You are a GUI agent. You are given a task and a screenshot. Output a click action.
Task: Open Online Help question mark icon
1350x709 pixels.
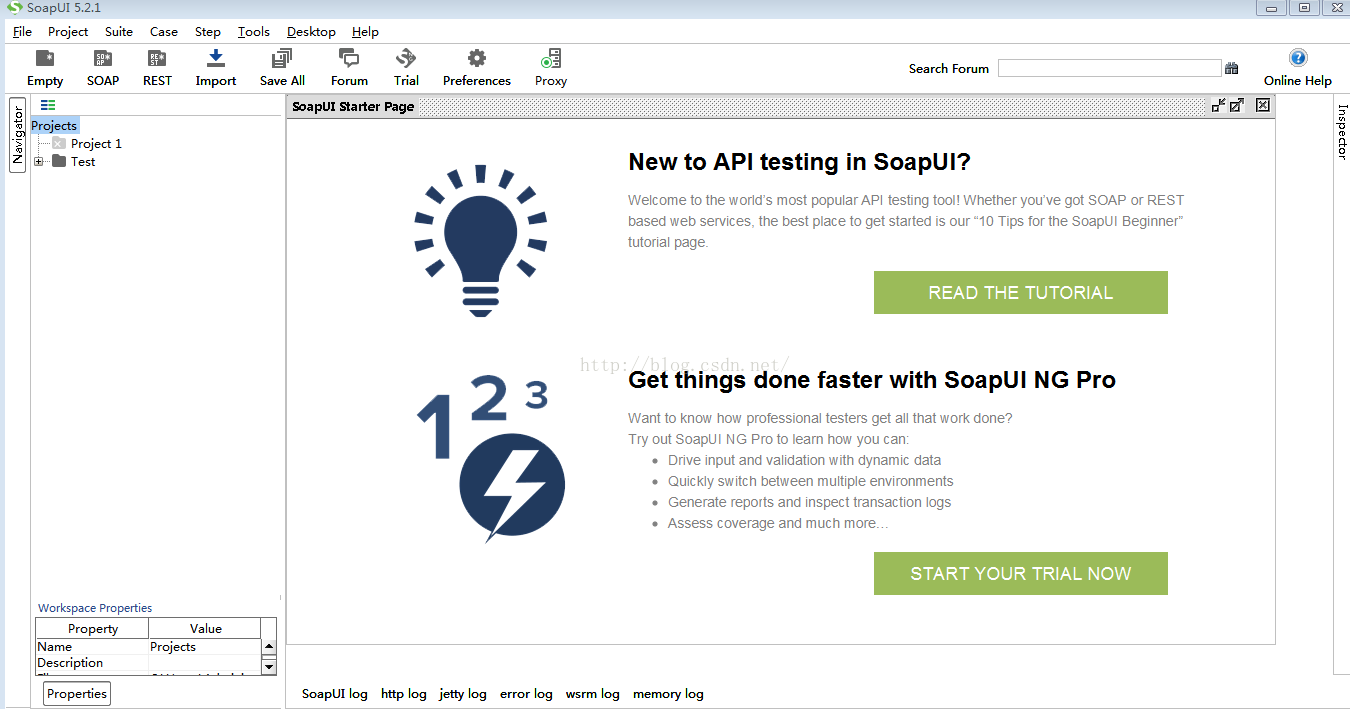click(x=1298, y=58)
